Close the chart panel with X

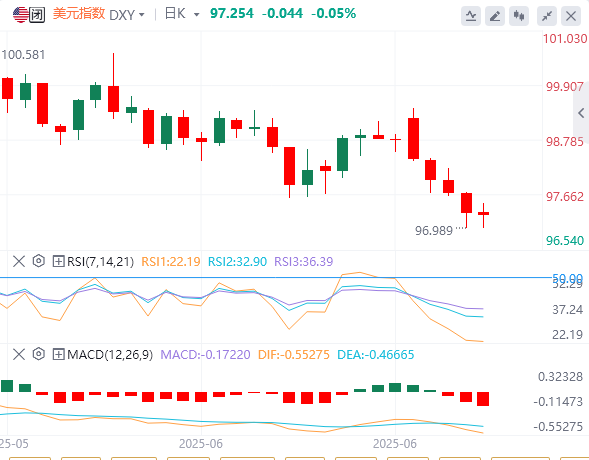point(571,16)
